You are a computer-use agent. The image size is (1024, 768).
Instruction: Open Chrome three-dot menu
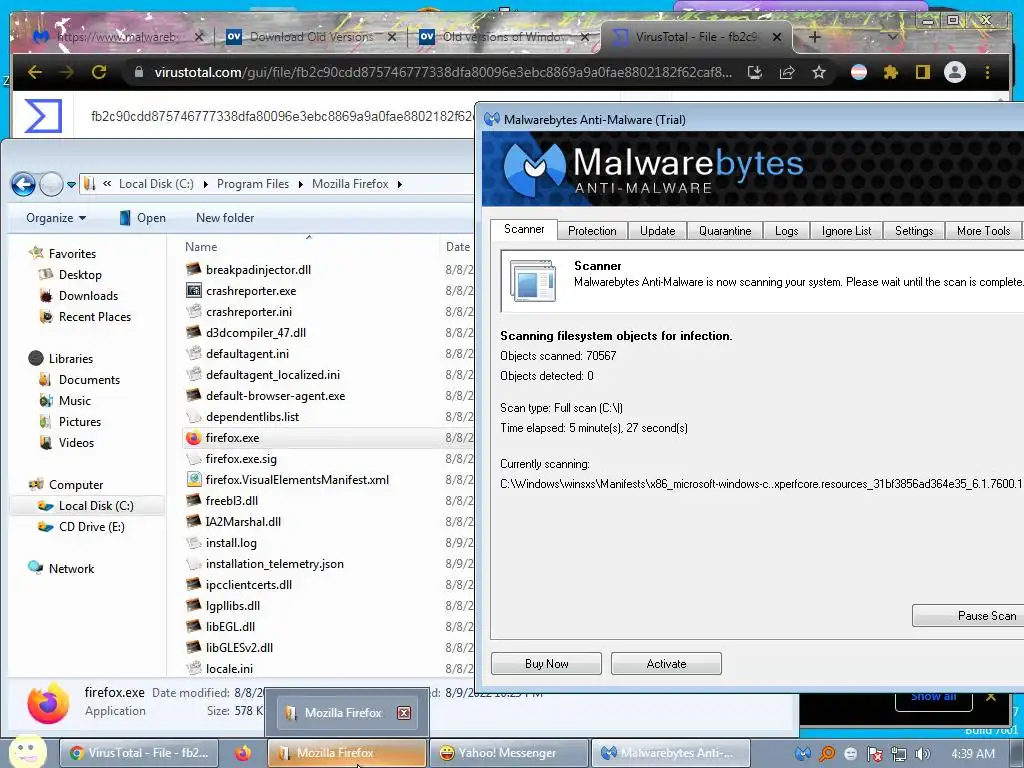987,72
